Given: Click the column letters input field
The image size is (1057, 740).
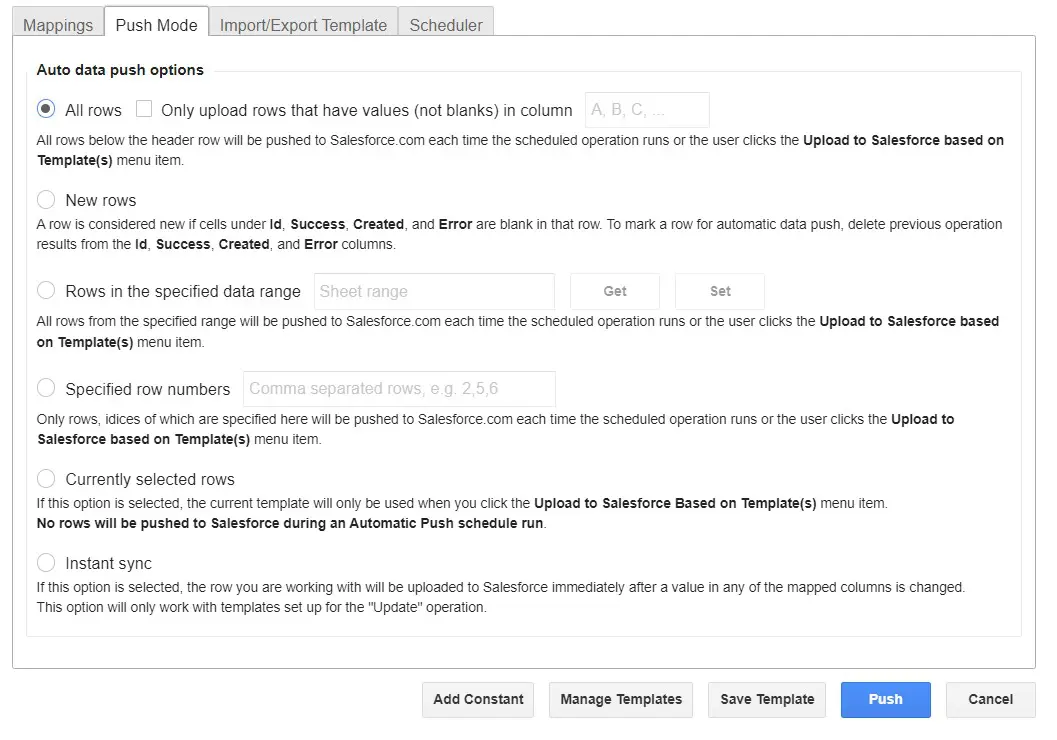Looking at the screenshot, I should coord(647,110).
